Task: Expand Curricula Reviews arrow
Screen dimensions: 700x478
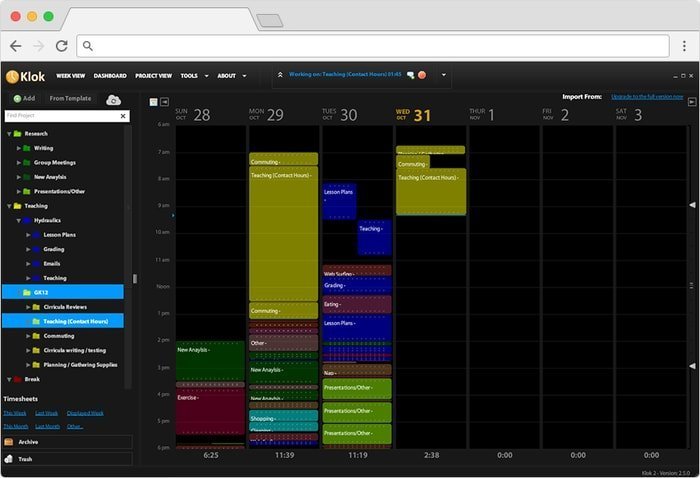Action: pos(28,307)
